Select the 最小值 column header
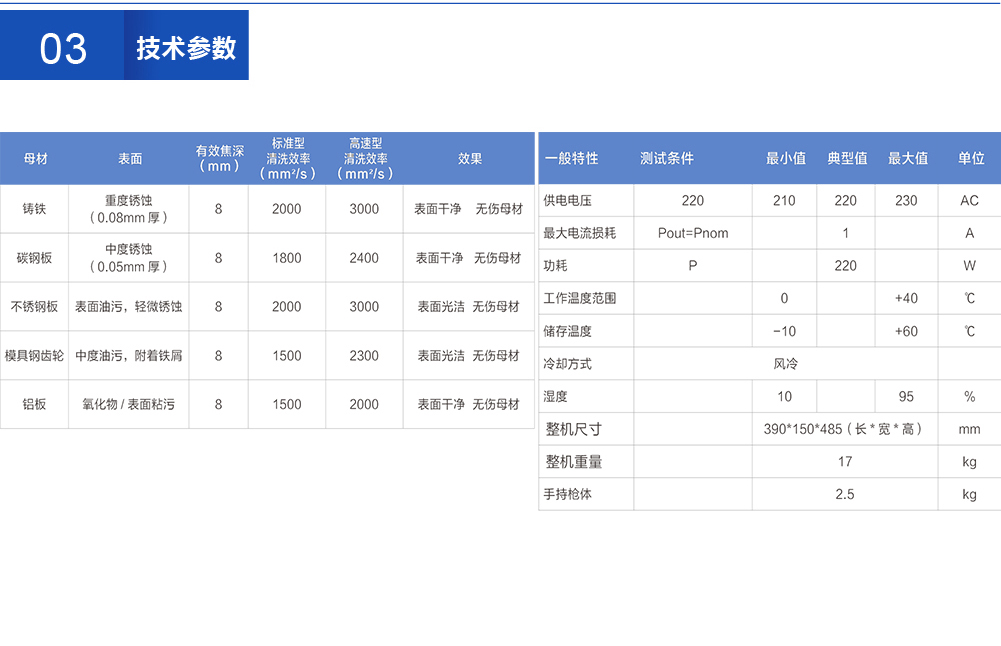1001x646 pixels. point(786,158)
